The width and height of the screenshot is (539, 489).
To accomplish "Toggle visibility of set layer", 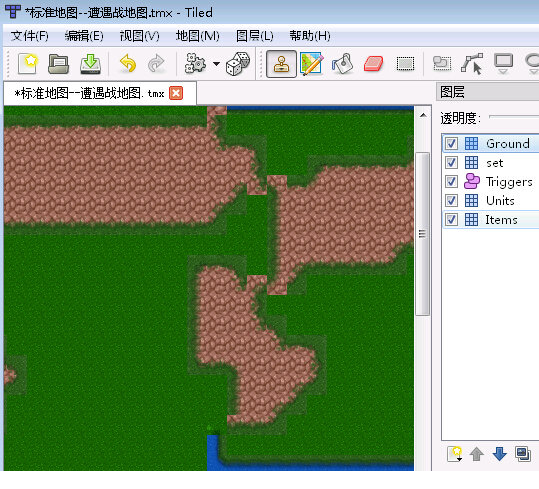I will tap(451, 162).
